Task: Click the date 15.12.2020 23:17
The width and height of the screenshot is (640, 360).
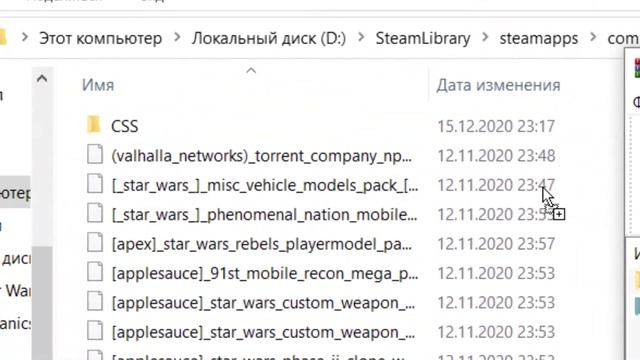Action: click(x=496, y=126)
